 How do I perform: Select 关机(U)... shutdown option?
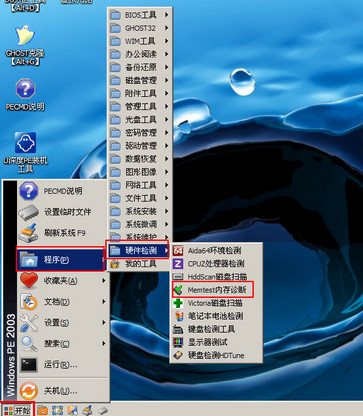tap(63, 391)
